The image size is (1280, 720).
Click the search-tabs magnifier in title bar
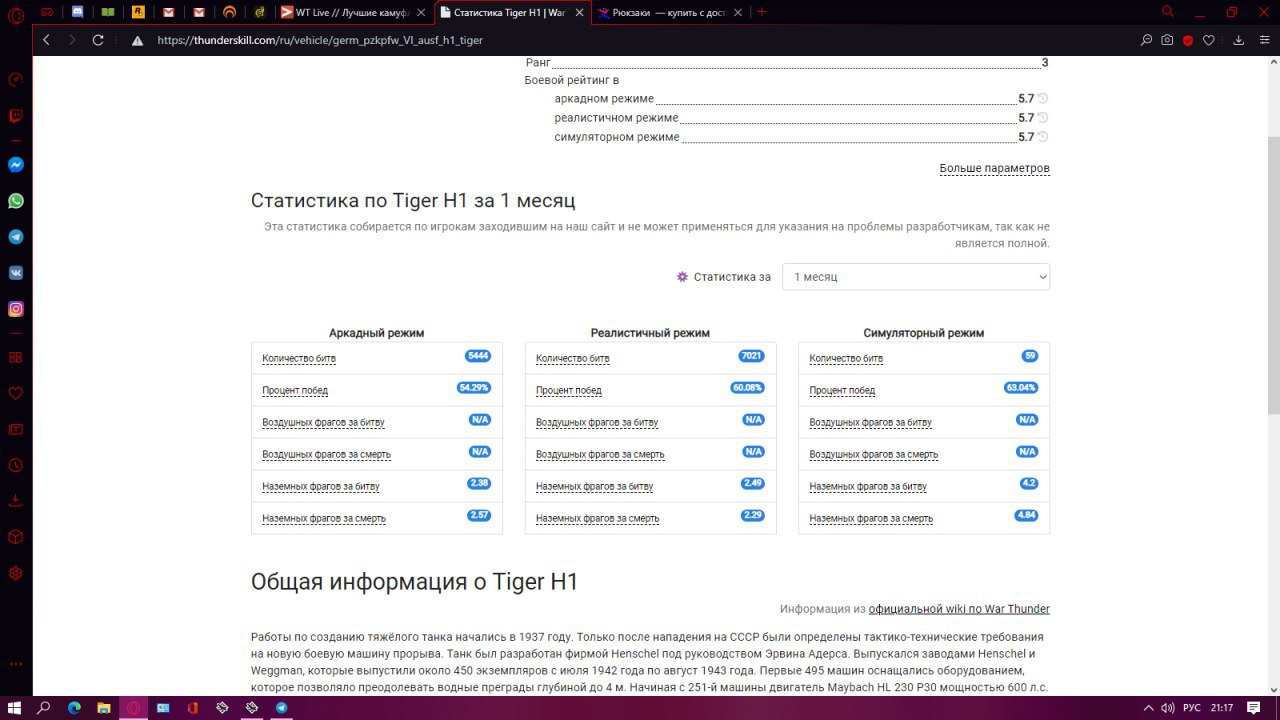point(1168,12)
